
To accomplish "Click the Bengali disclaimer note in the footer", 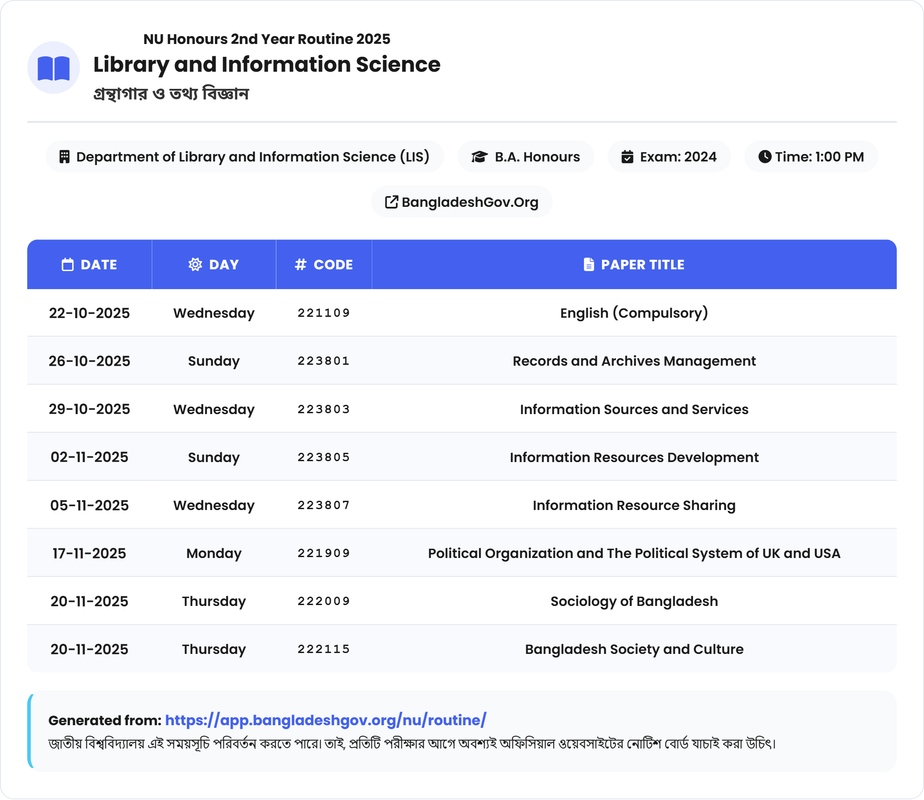I will pyautogui.click(x=412, y=744).
